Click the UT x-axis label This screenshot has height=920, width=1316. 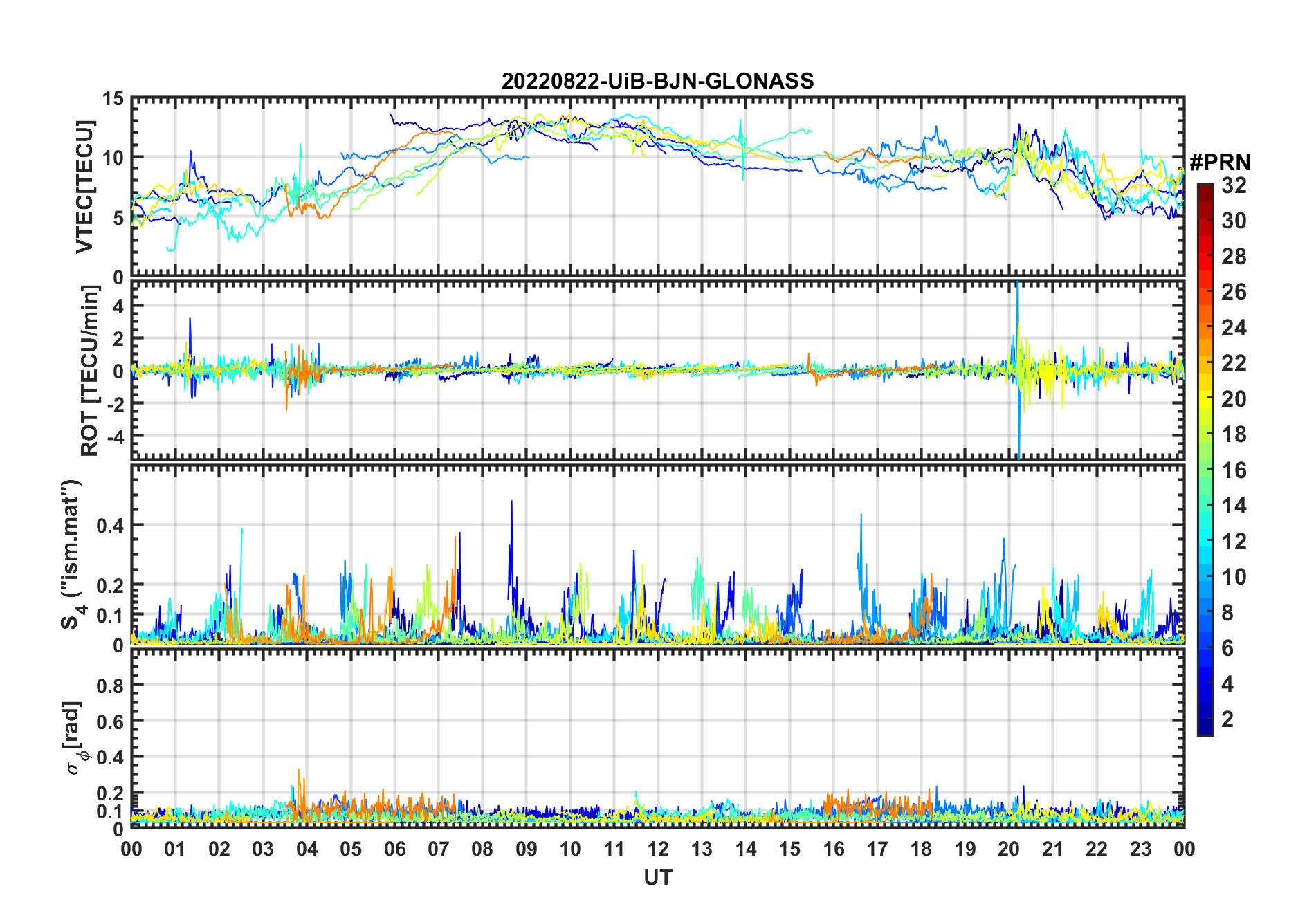point(657,877)
